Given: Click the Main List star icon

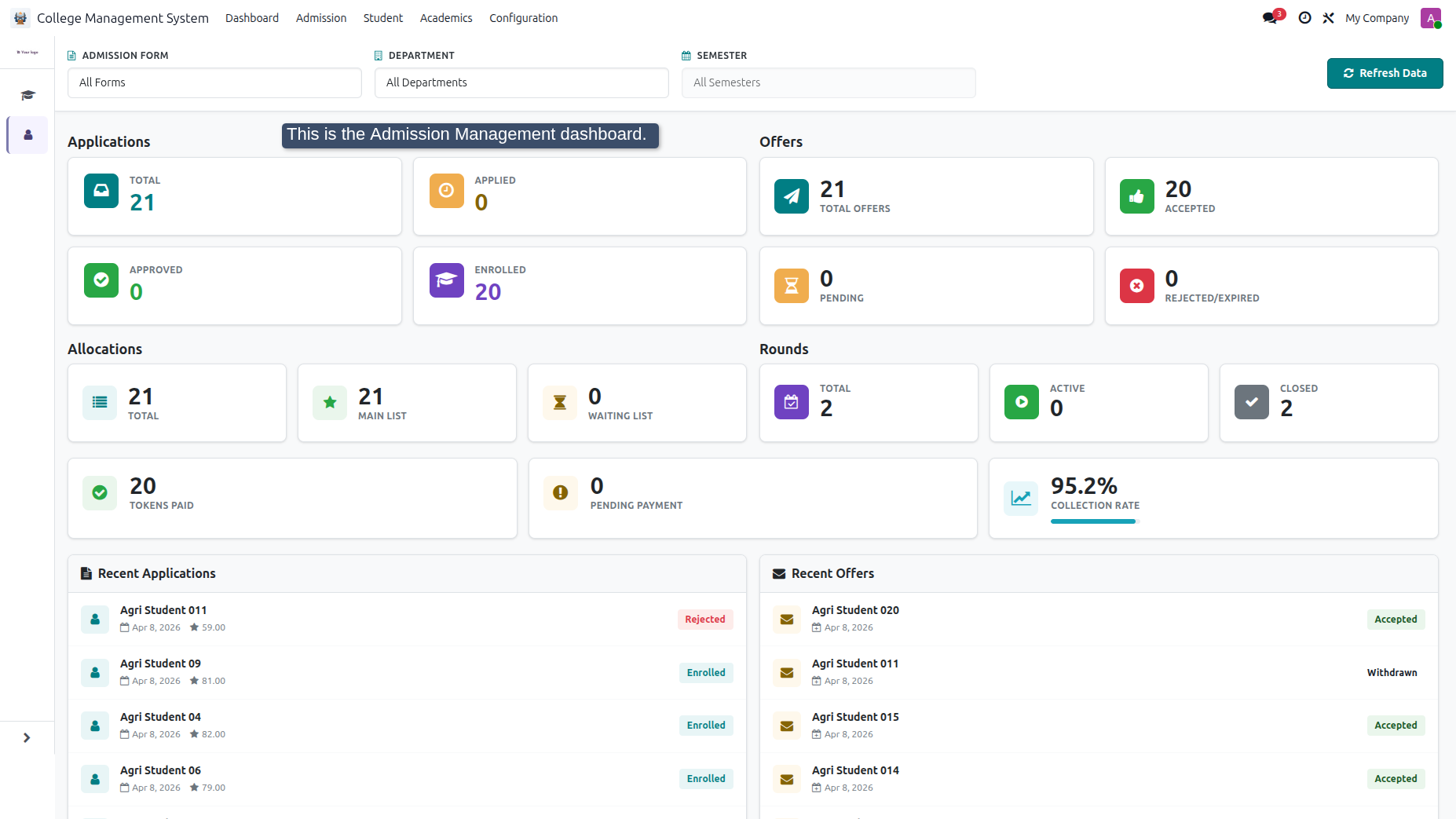Looking at the screenshot, I should click(330, 403).
